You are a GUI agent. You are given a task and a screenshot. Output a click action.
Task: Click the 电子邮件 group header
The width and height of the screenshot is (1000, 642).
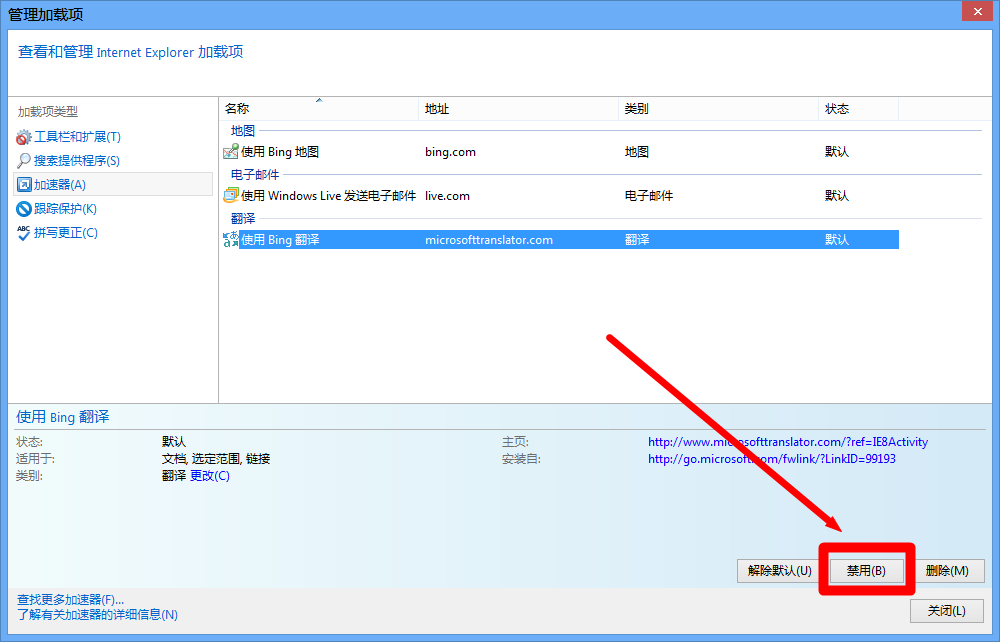click(x=255, y=175)
